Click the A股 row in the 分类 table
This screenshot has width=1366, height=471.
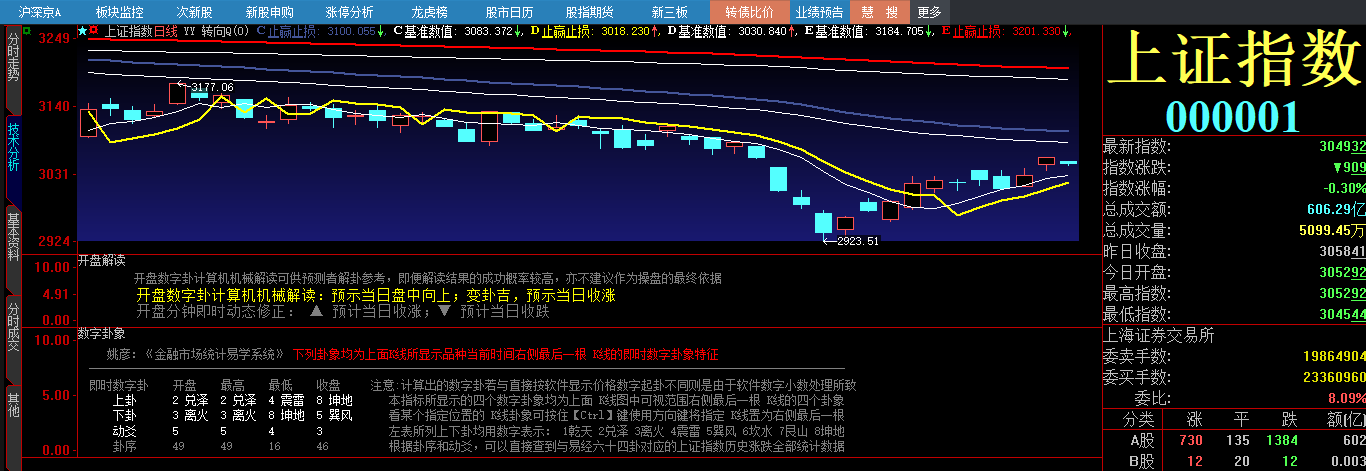(1234, 440)
